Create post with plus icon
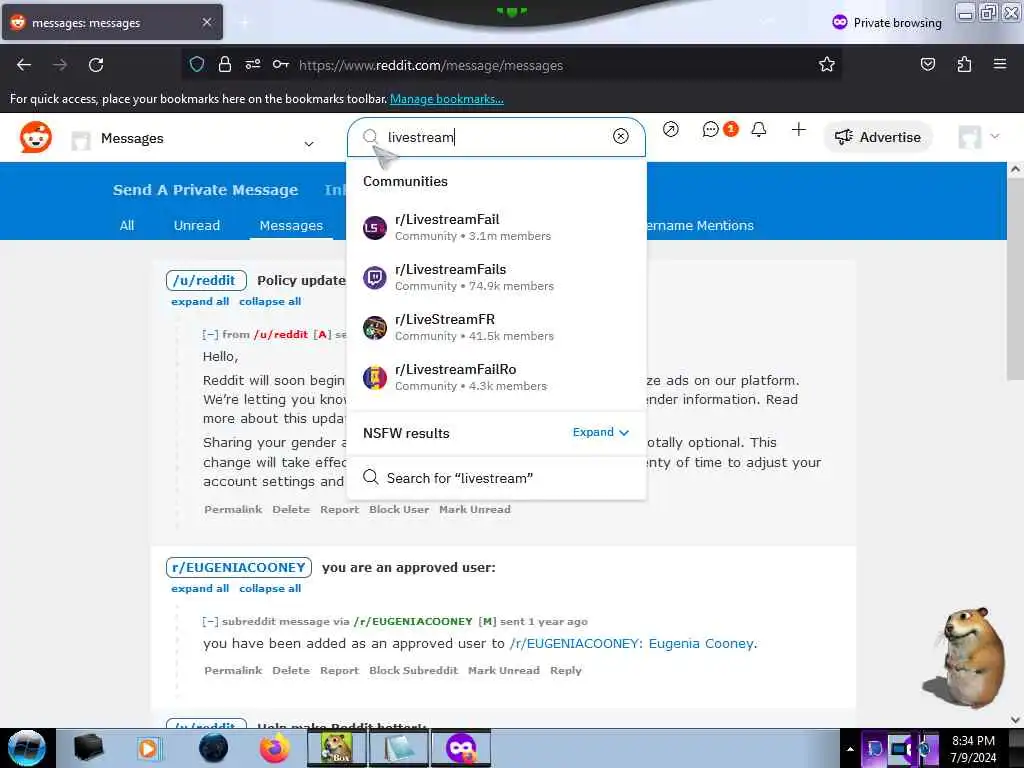 click(x=798, y=129)
